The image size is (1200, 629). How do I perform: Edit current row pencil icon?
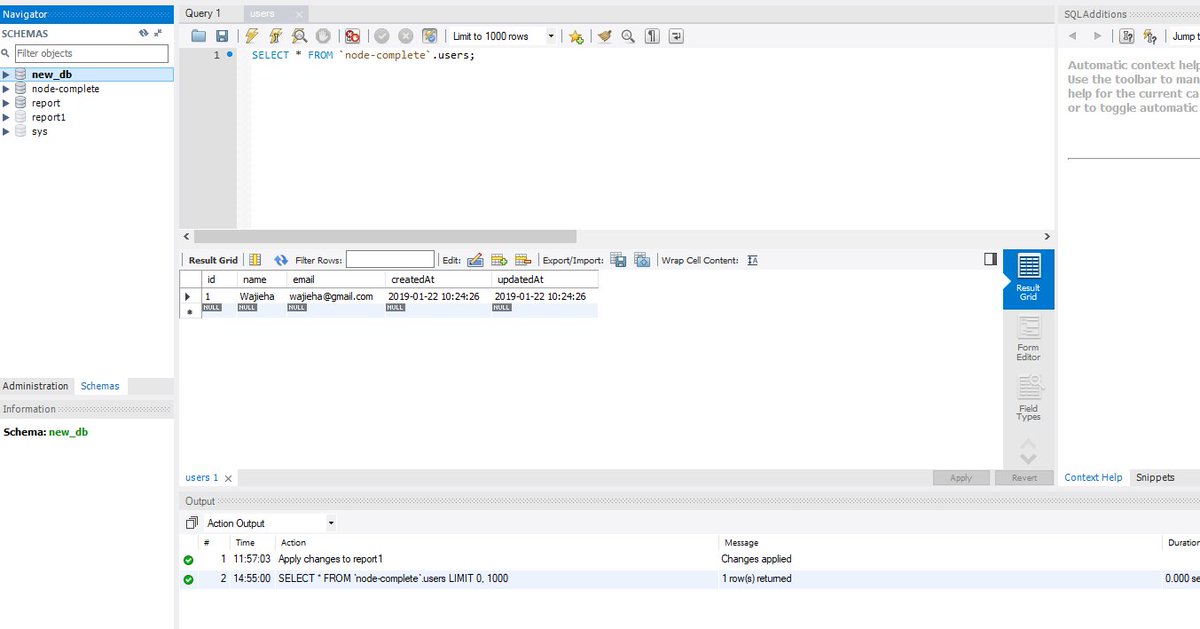[475, 260]
